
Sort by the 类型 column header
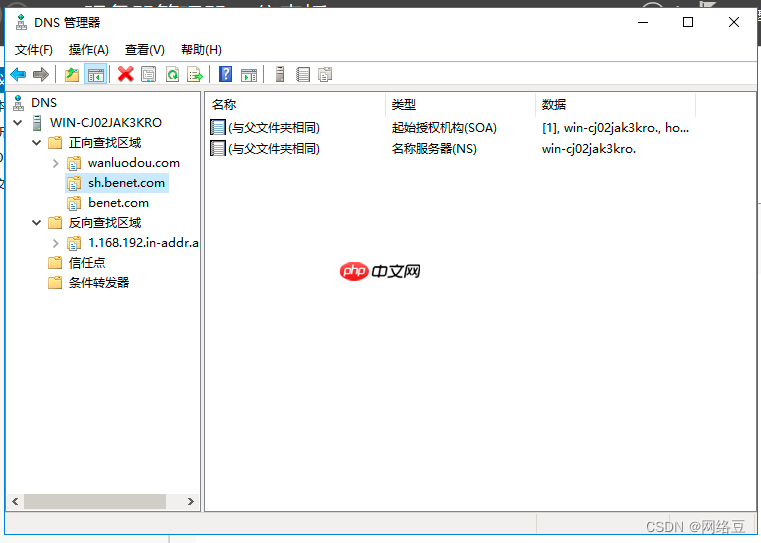(x=461, y=104)
